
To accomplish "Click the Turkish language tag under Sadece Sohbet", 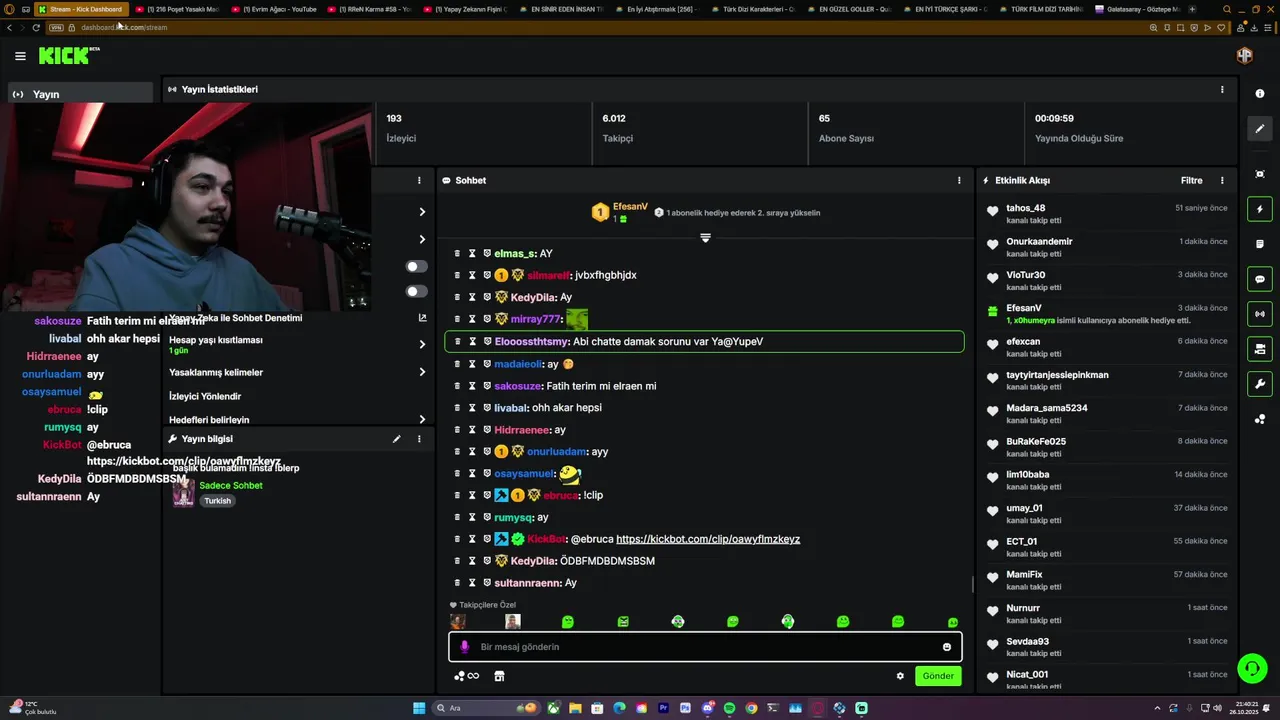I will click(x=217, y=501).
